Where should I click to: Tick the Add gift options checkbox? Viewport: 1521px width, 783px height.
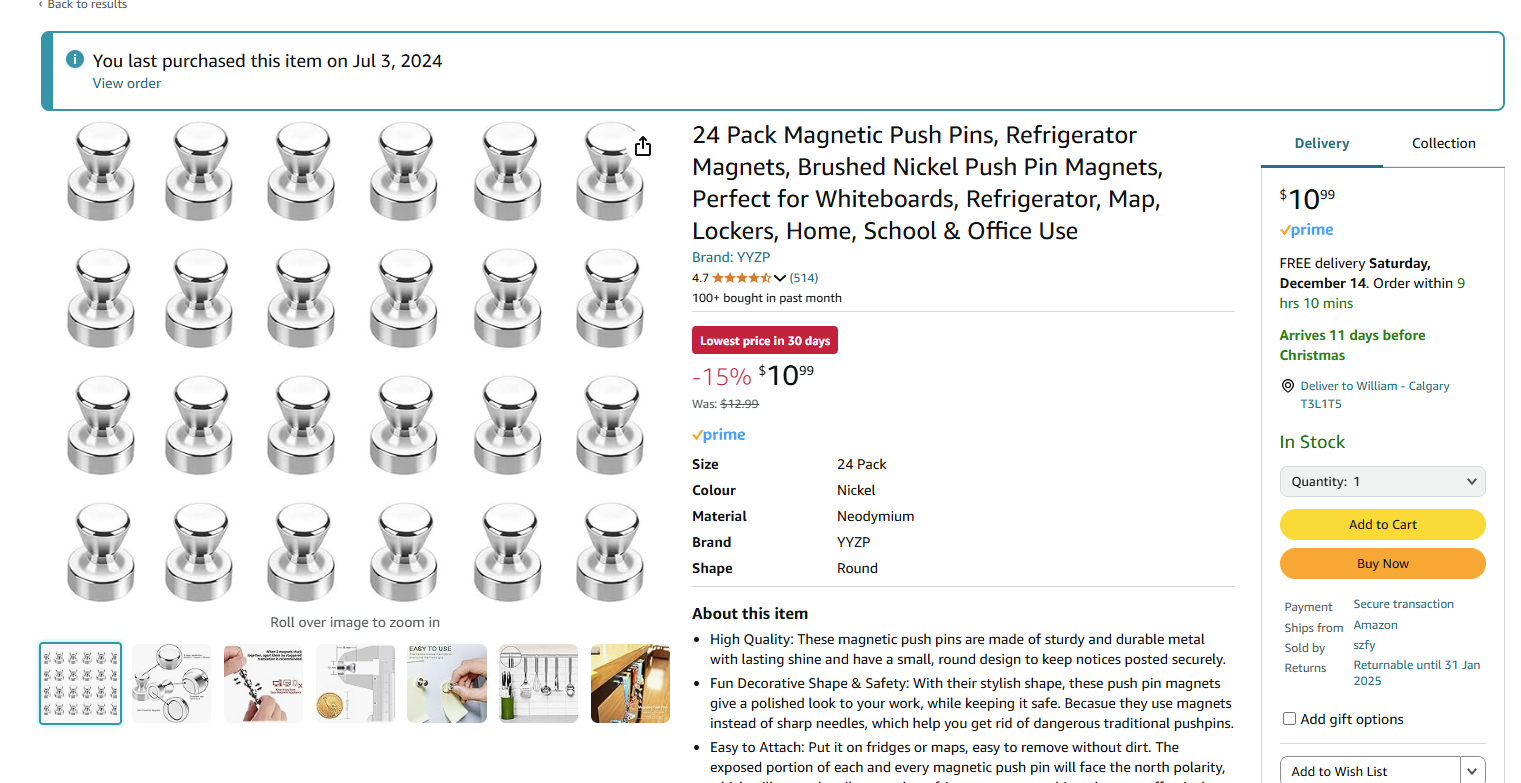click(1289, 719)
